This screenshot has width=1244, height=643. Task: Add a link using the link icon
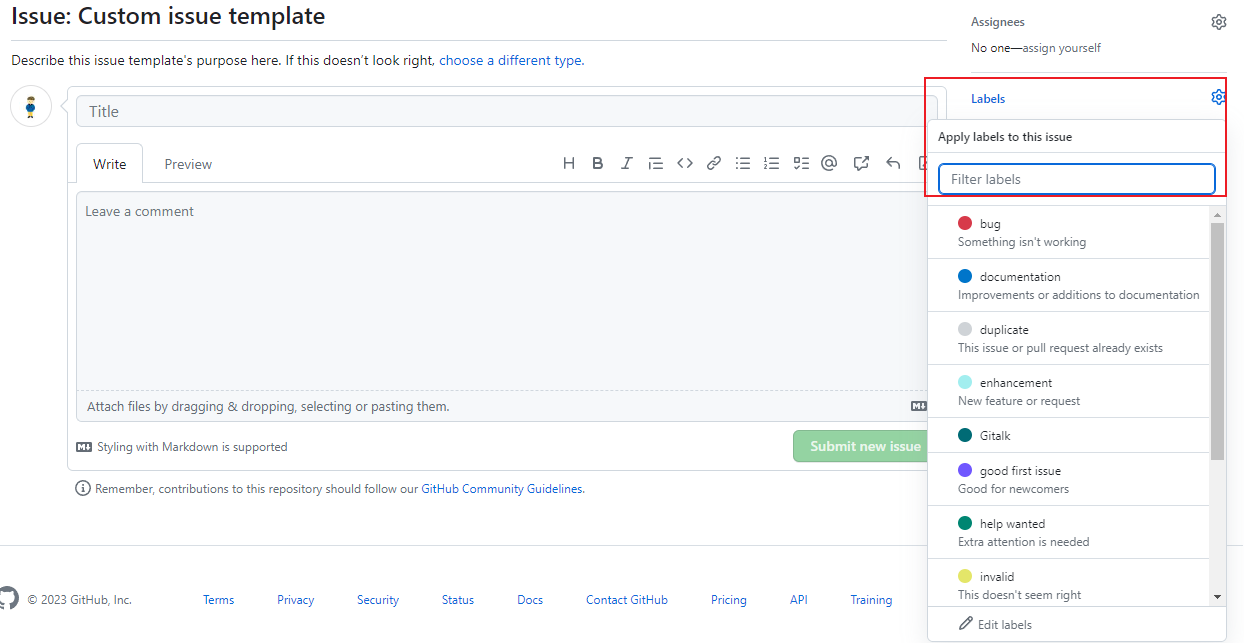(714, 164)
